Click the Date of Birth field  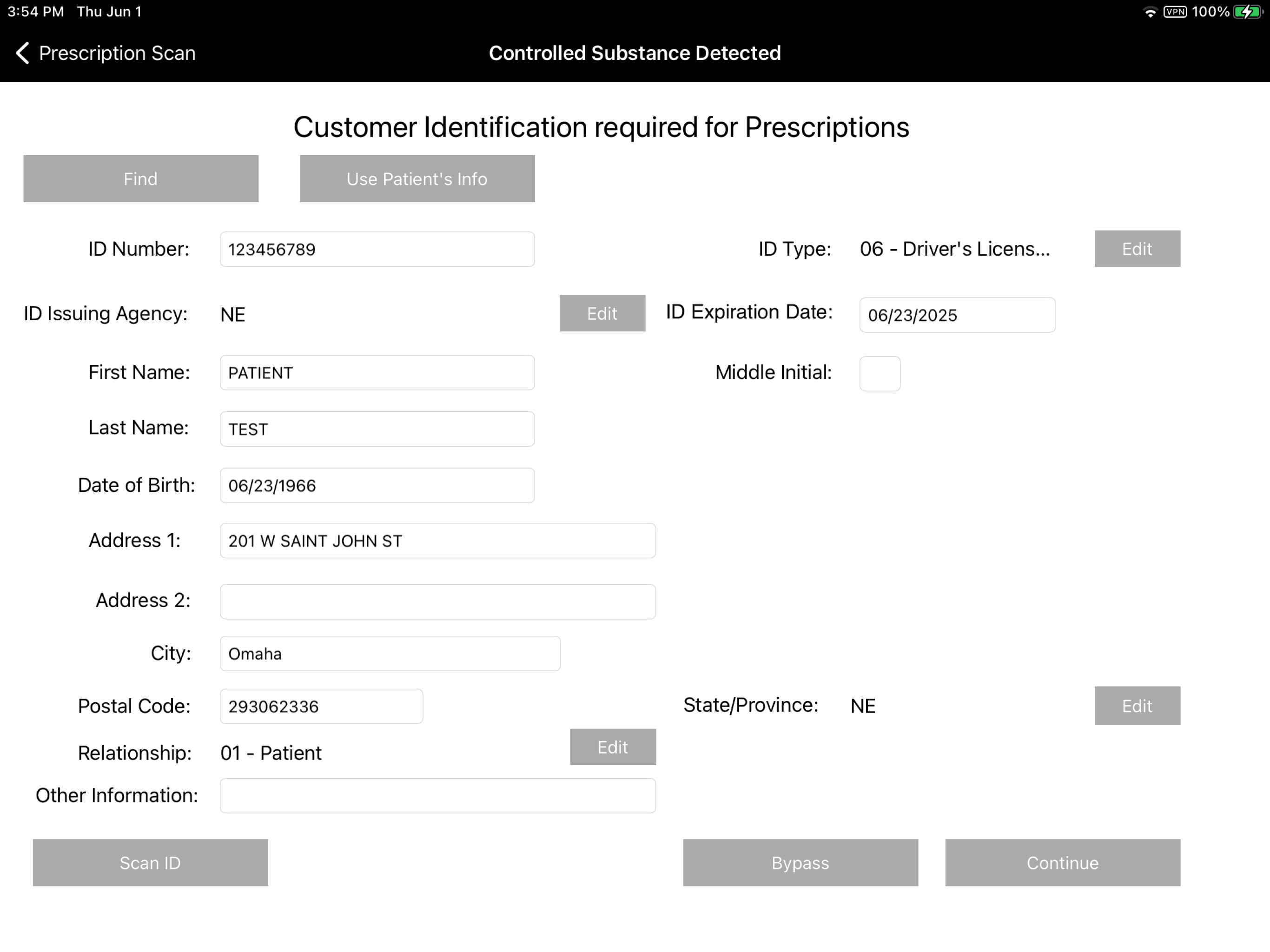(x=377, y=485)
